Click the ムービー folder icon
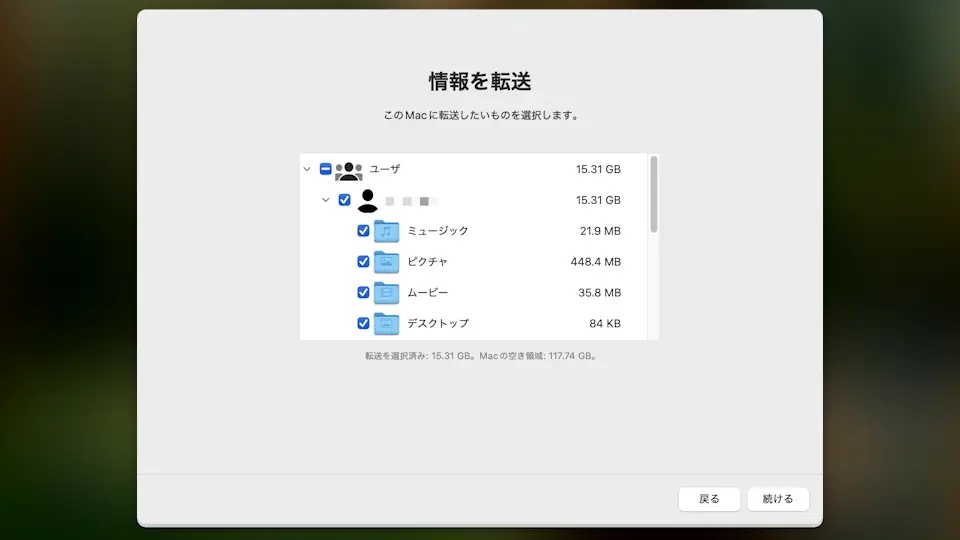Screen dimensions: 960x540 pyautogui.click(x=386, y=293)
